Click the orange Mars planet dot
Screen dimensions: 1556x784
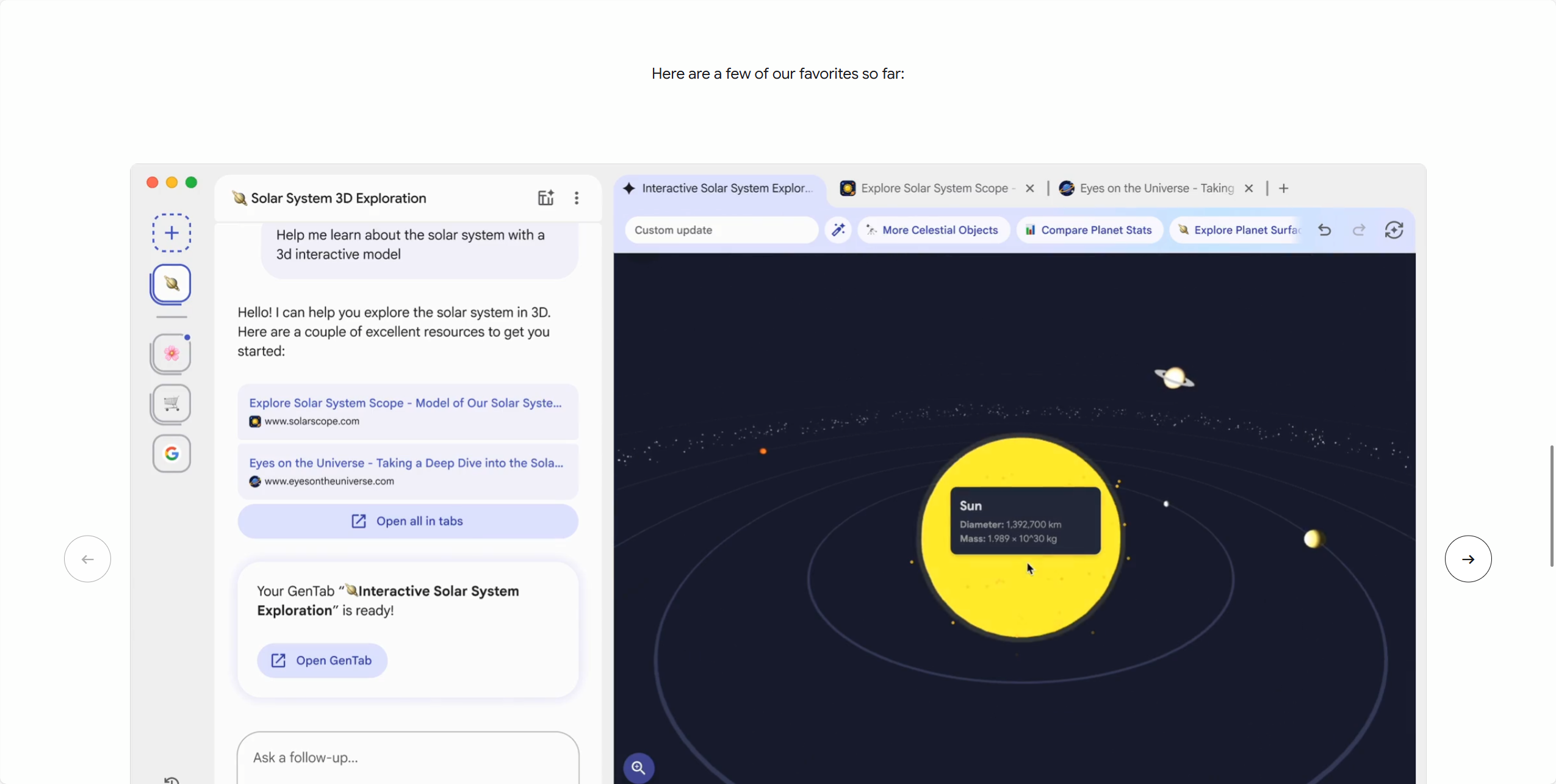[763, 451]
